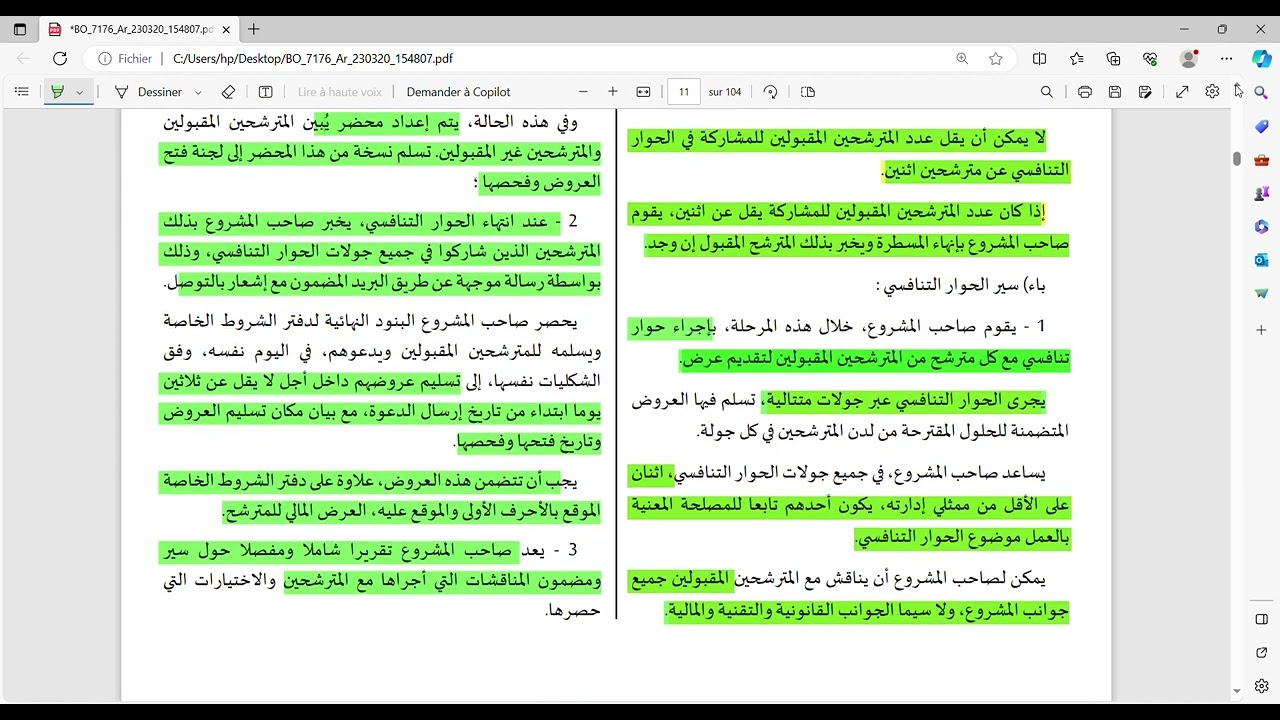This screenshot has width=1280, height=720.
Task: Open the Copilot button in browser toolbar
Action: coord(1262,59)
